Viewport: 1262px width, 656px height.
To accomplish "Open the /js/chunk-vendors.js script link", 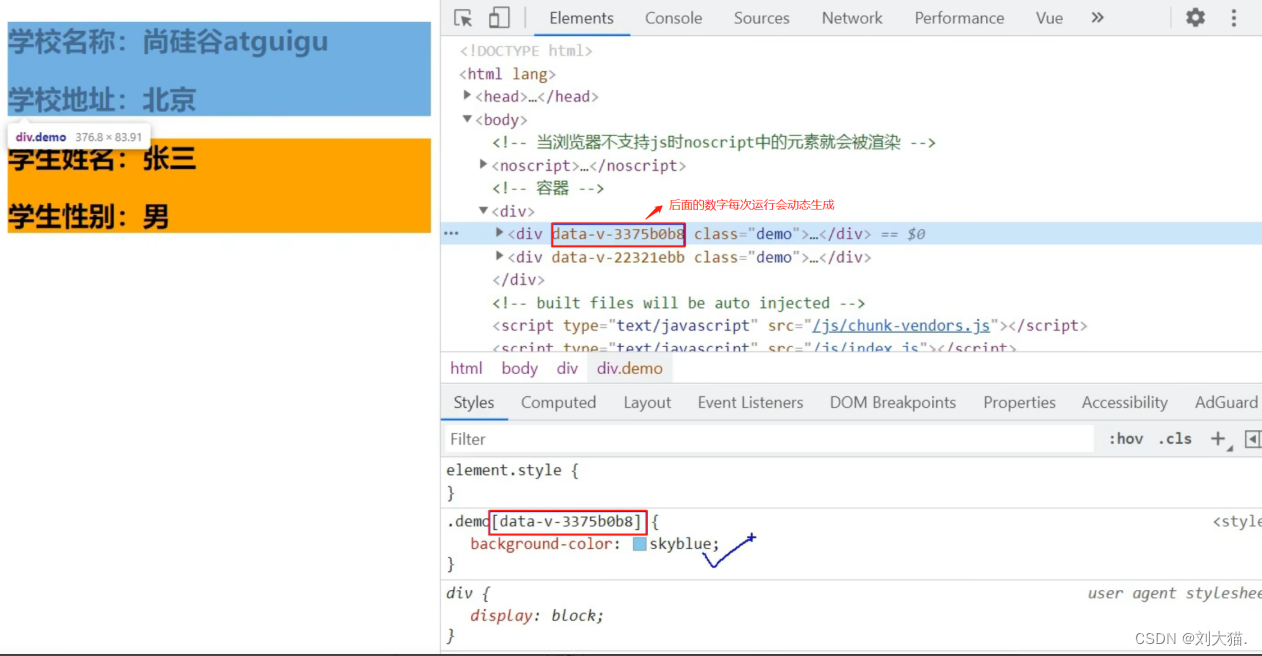I will coord(901,325).
